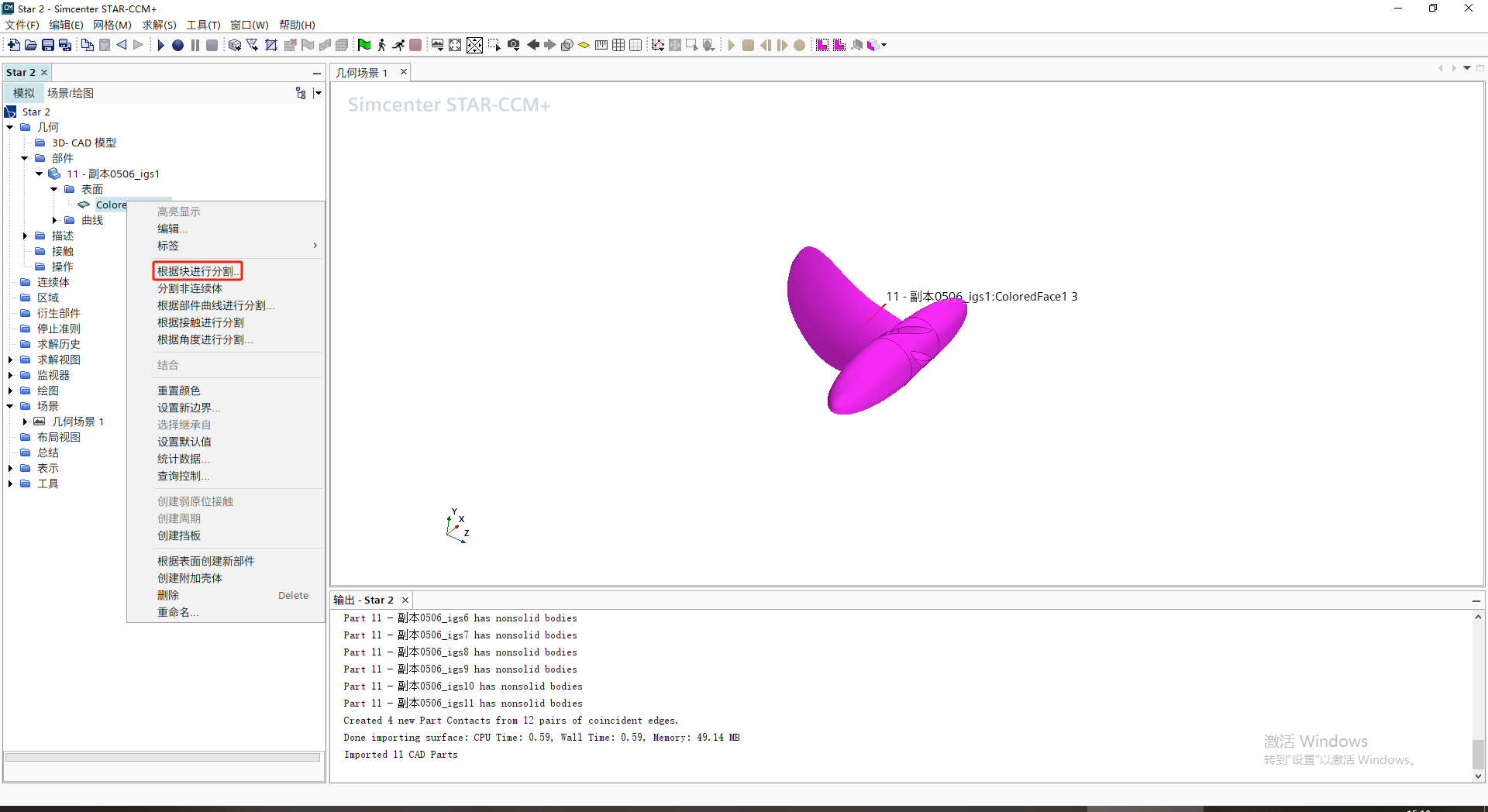Click the blue circle Step icon
This screenshot has height=812, width=1488.
click(177, 45)
